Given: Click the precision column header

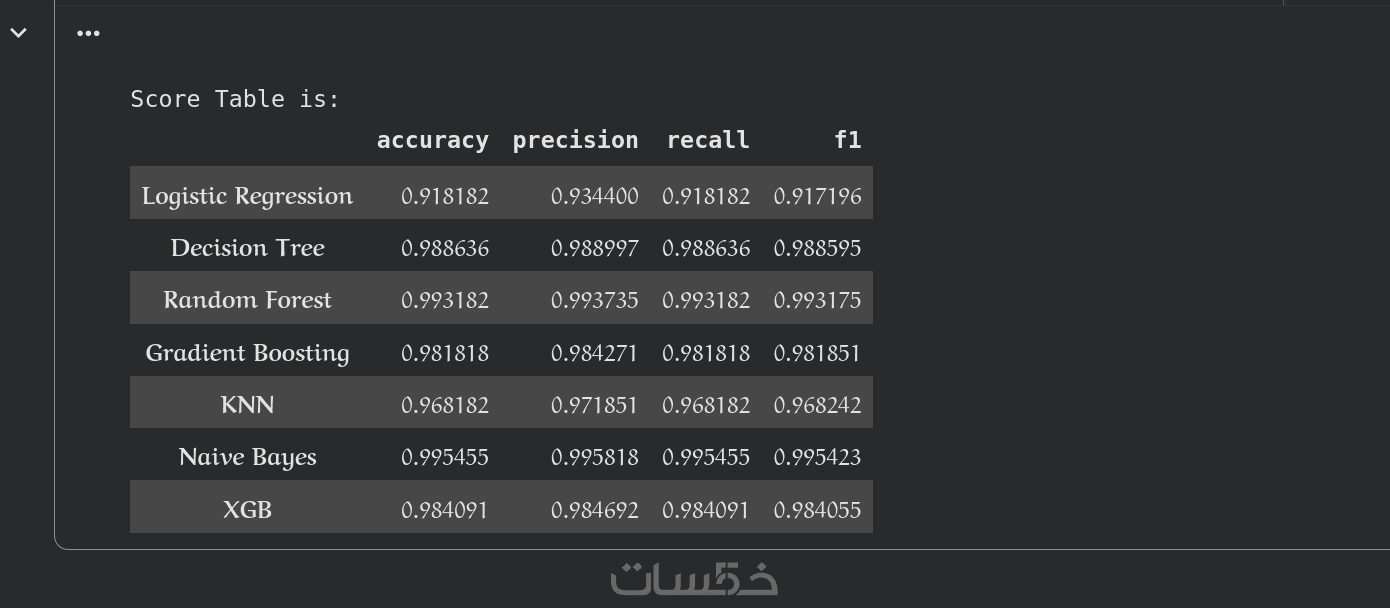Looking at the screenshot, I should (575, 140).
